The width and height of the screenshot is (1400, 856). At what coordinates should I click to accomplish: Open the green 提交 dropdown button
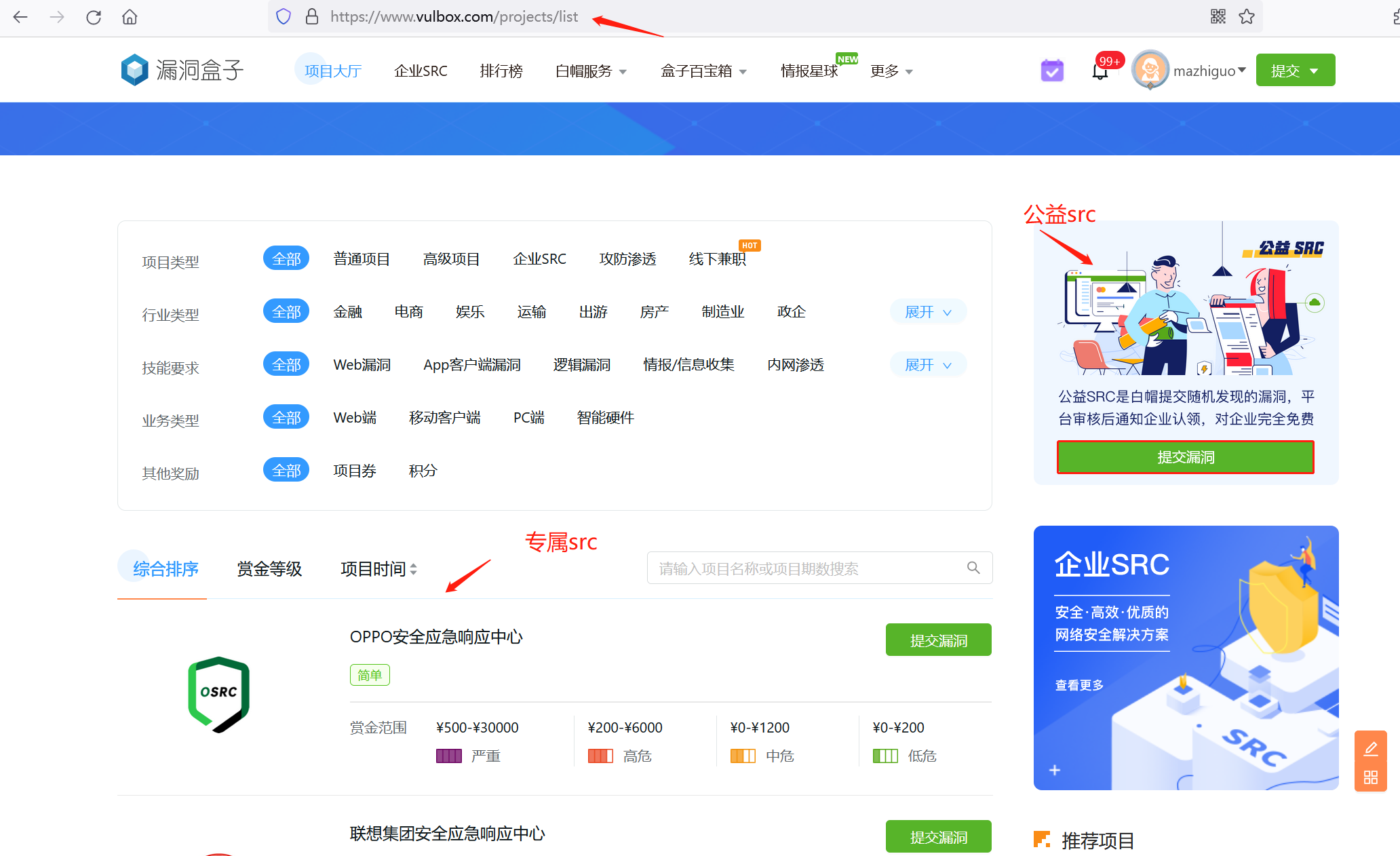(1295, 70)
